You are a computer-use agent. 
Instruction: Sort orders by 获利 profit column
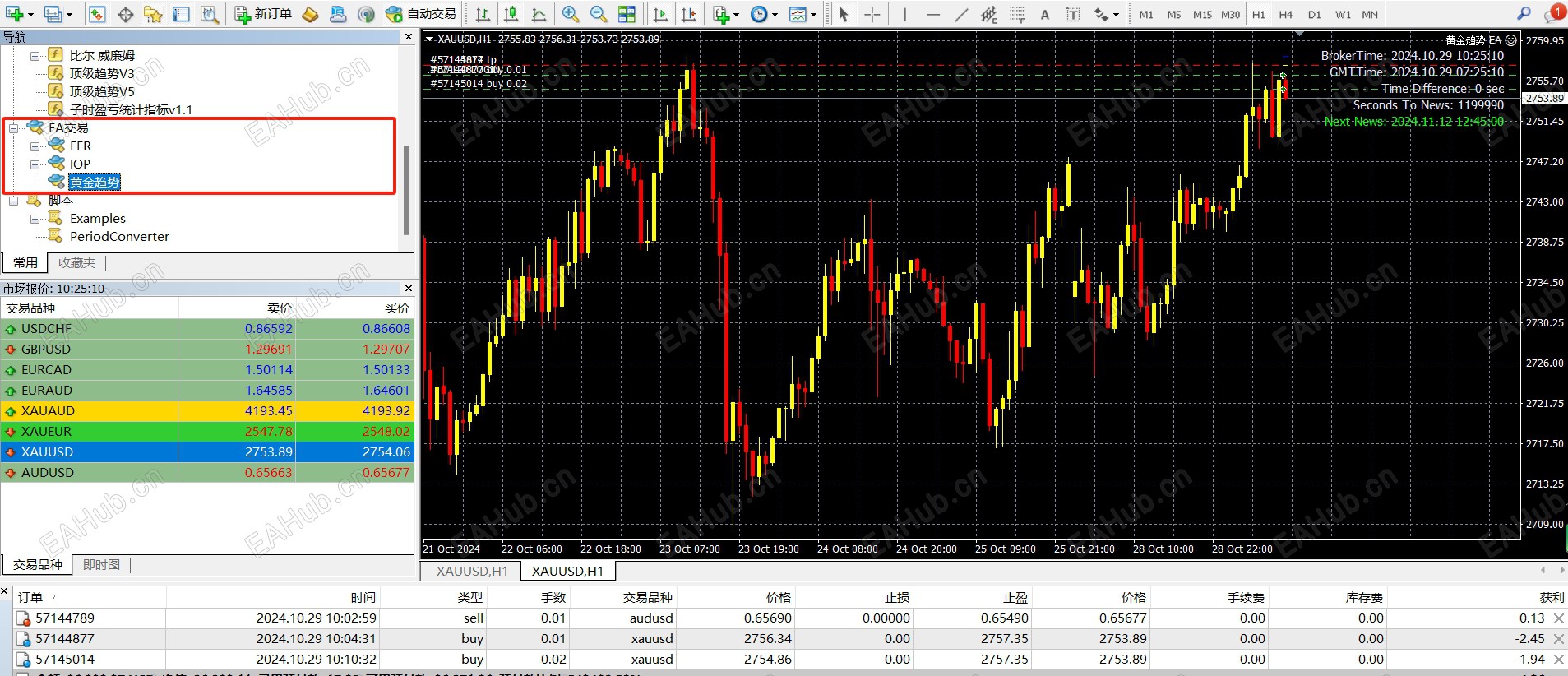[x=1552, y=598]
